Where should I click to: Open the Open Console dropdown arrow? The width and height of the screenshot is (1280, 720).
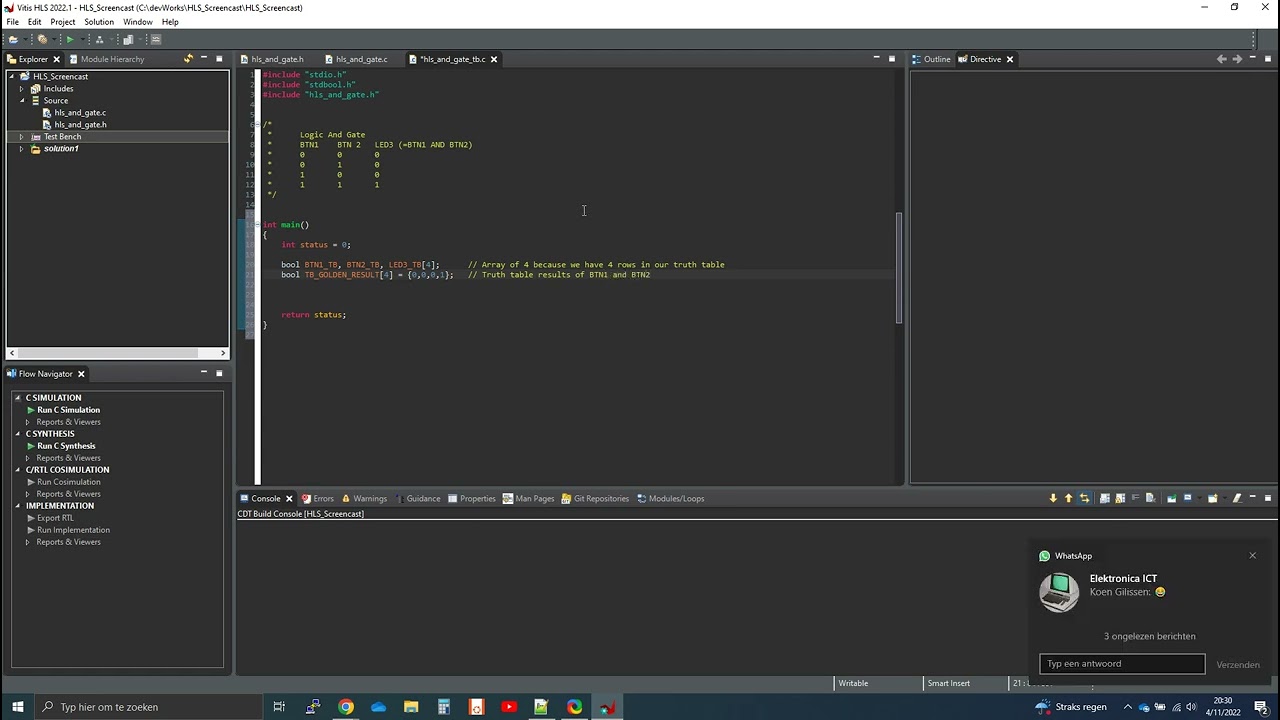click(1225, 498)
